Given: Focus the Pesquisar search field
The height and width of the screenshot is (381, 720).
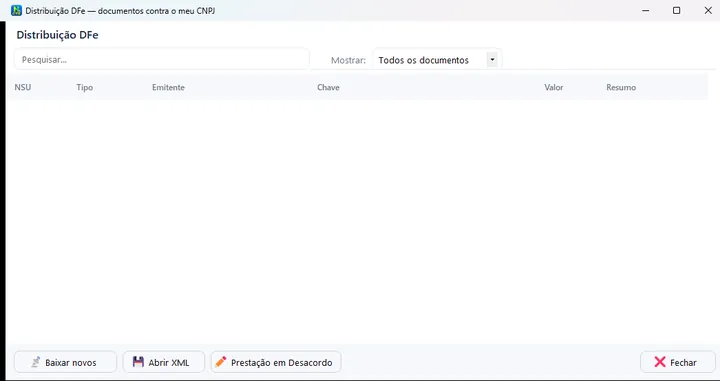Looking at the screenshot, I should [162, 60].
